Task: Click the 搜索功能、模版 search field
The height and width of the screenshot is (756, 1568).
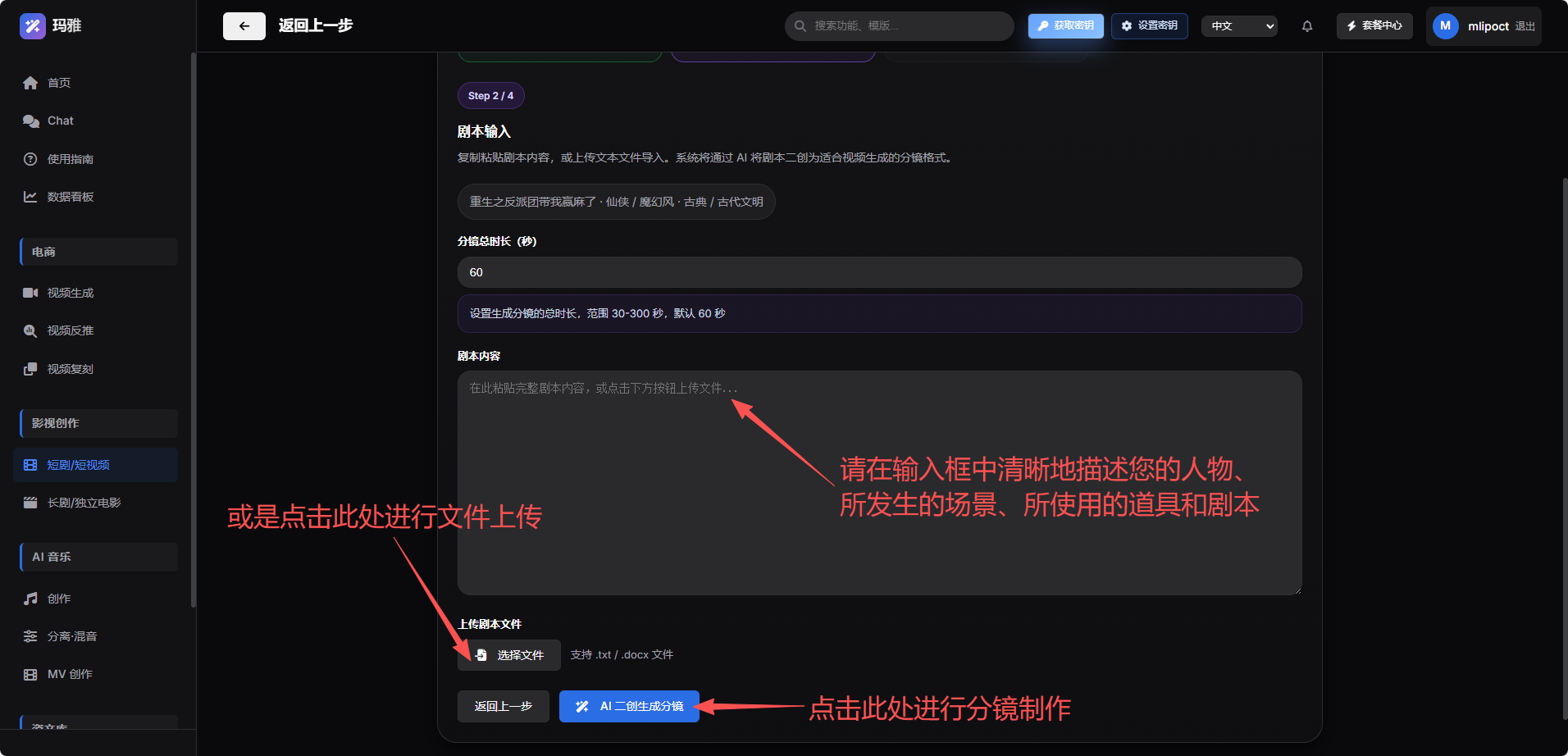Action: 900,26
